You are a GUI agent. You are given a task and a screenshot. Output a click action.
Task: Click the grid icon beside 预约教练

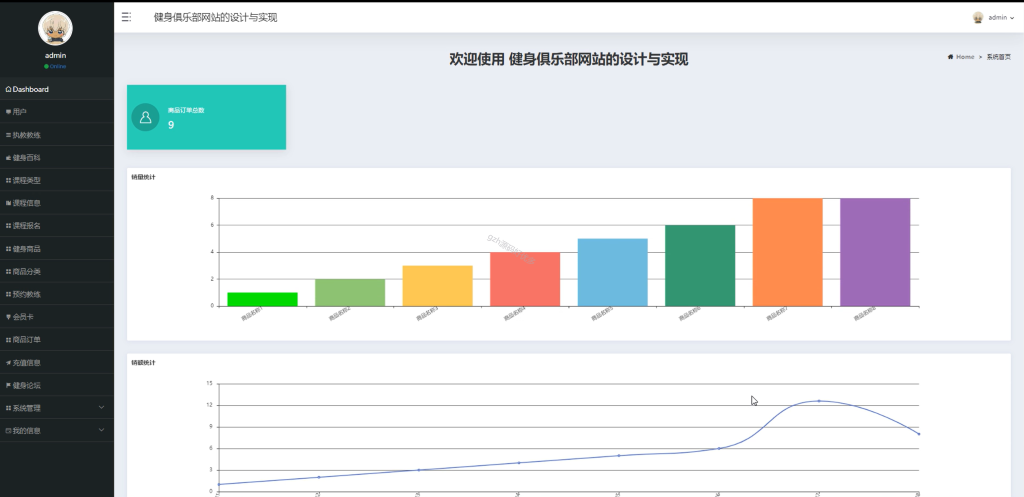8,295
